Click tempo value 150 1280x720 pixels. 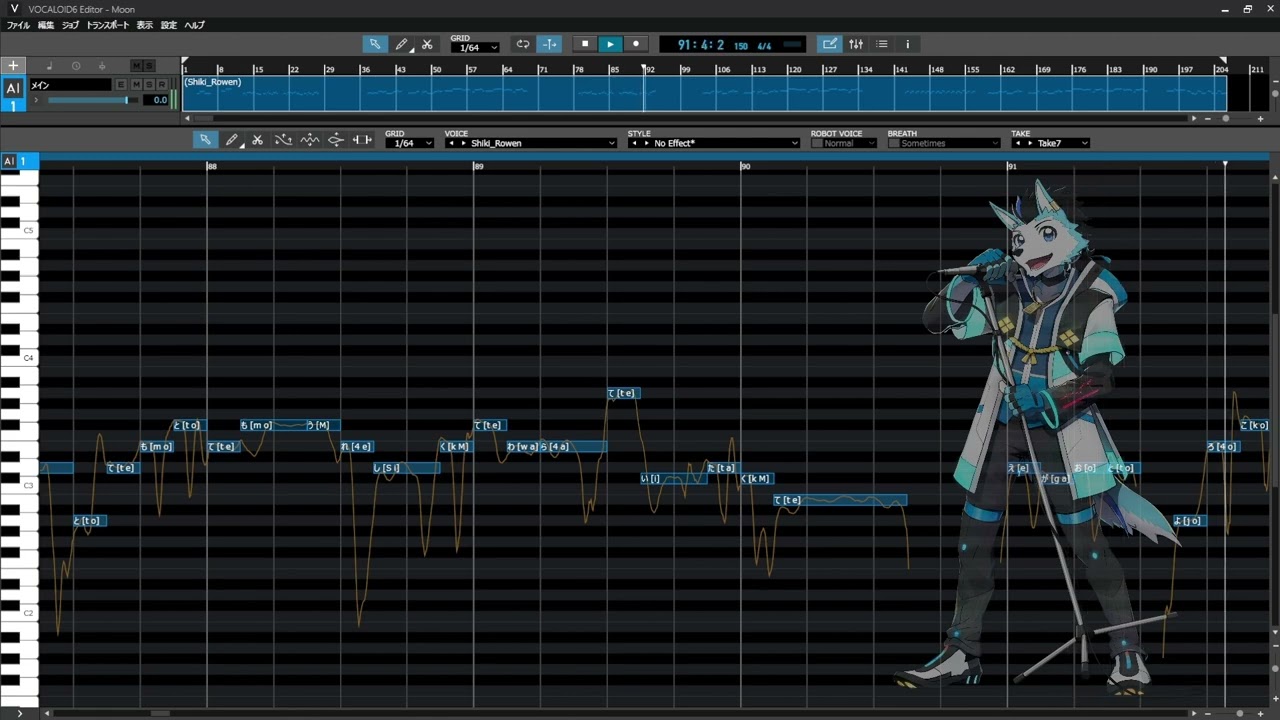pos(741,46)
